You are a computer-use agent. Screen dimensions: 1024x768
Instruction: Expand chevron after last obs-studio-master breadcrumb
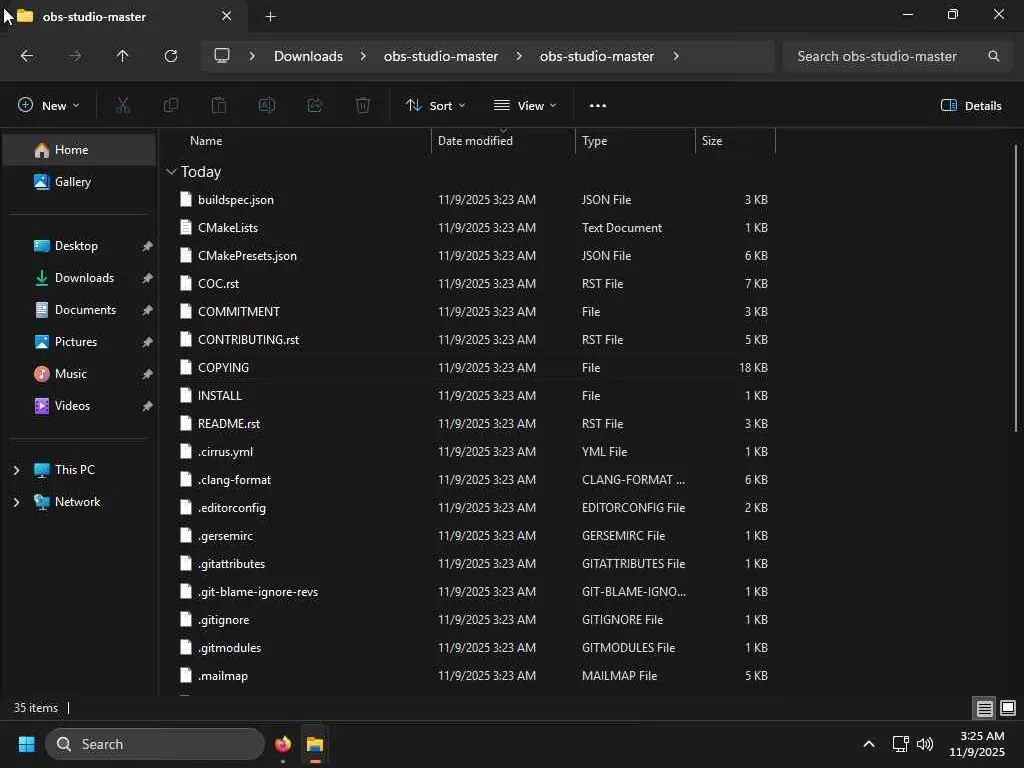coord(676,56)
